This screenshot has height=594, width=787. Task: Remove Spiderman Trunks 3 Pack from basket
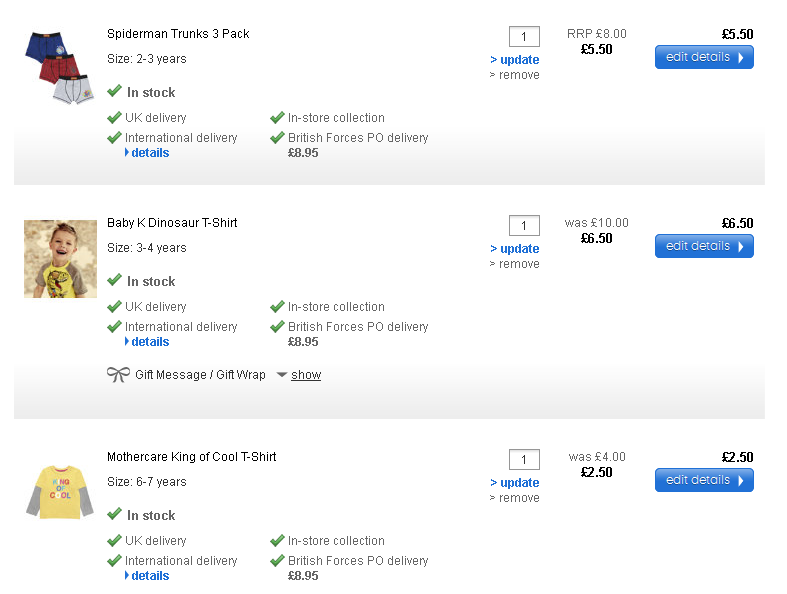(x=516, y=75)
